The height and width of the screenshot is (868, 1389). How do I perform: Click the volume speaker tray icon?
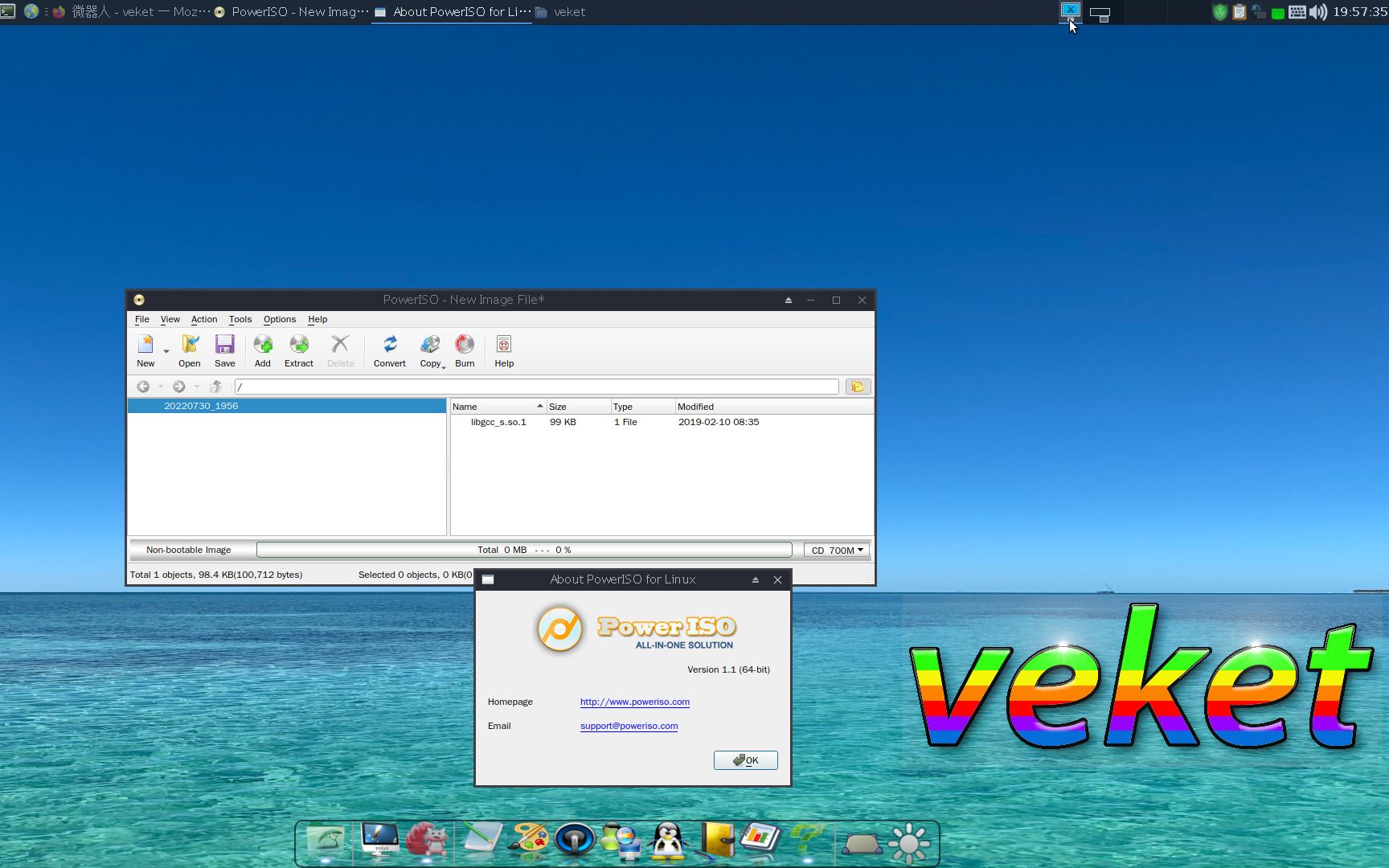point(1318,12)
